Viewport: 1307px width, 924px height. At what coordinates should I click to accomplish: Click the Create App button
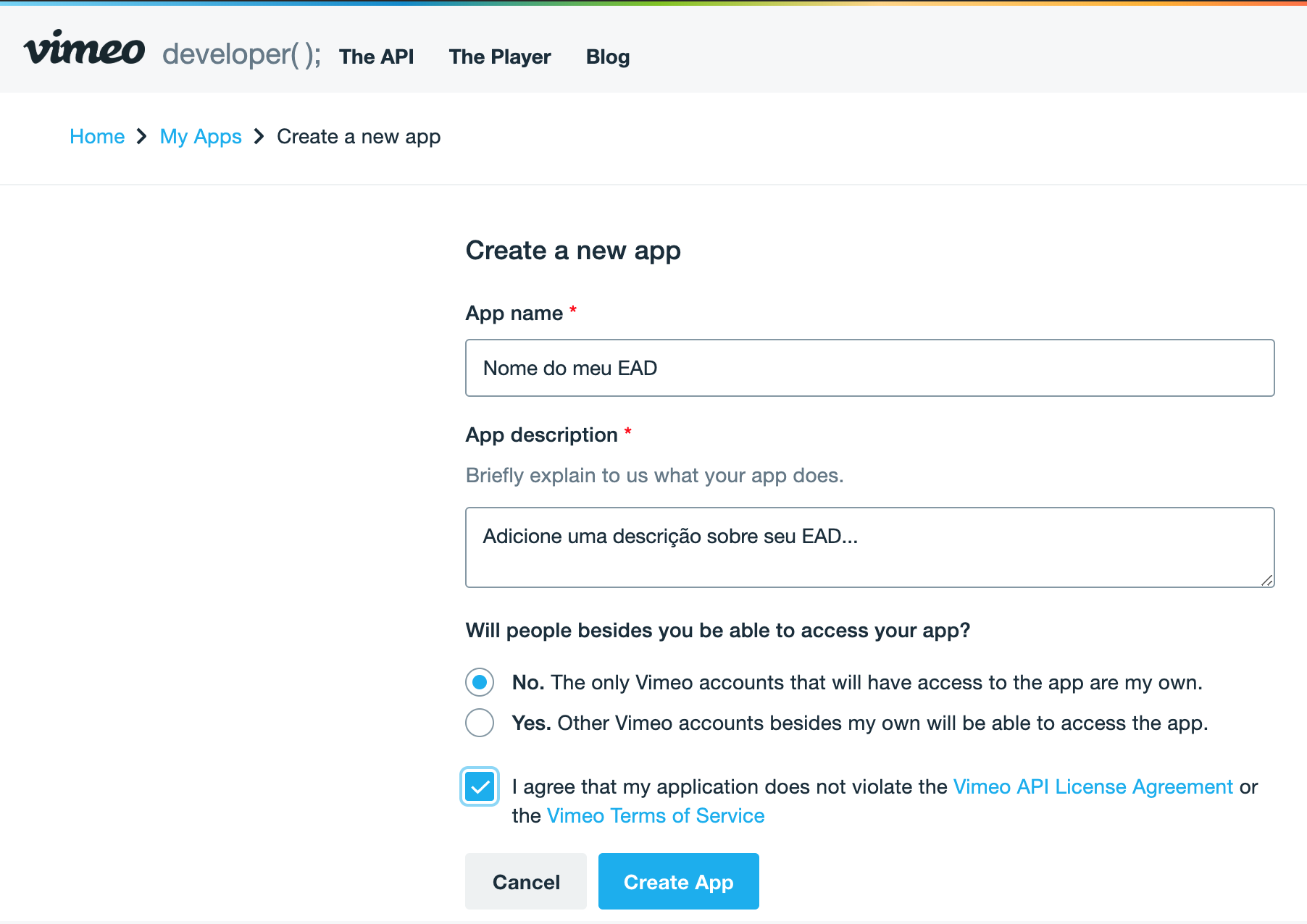point(679,881)
